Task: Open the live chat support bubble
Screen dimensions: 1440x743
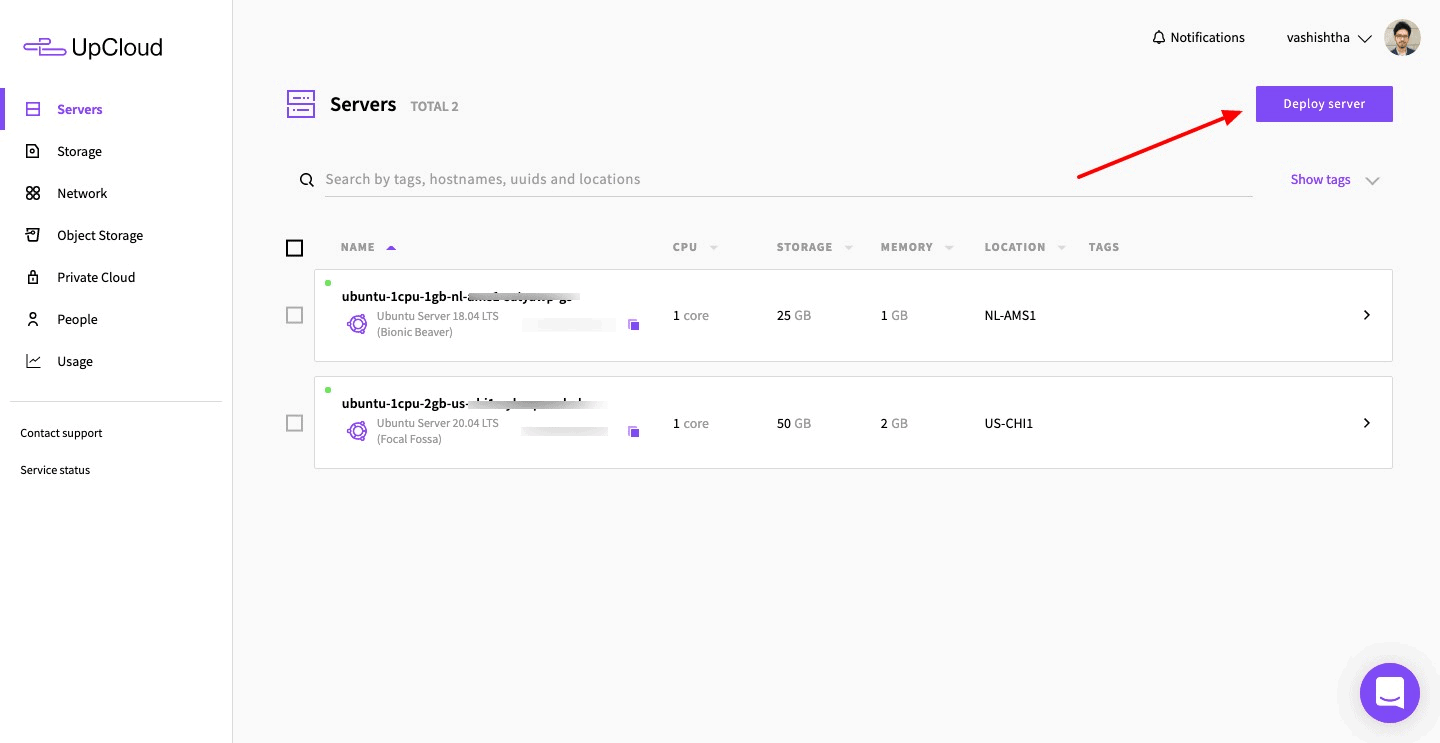Action: [x=1389, y=692]
